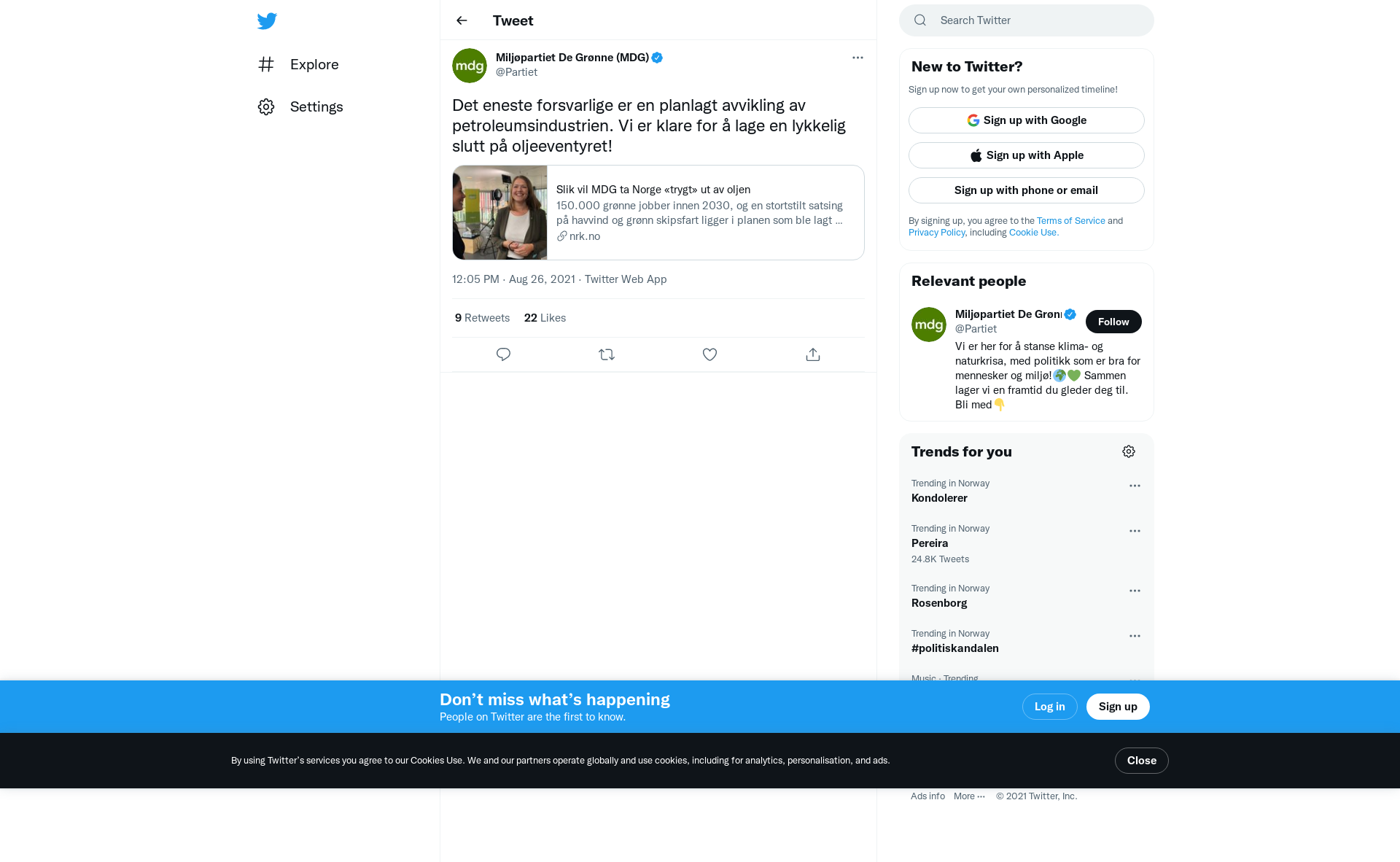Open the Trends settings gear icon
The height and width of the screenshot is (862, 1400).
click(1129, 451)
